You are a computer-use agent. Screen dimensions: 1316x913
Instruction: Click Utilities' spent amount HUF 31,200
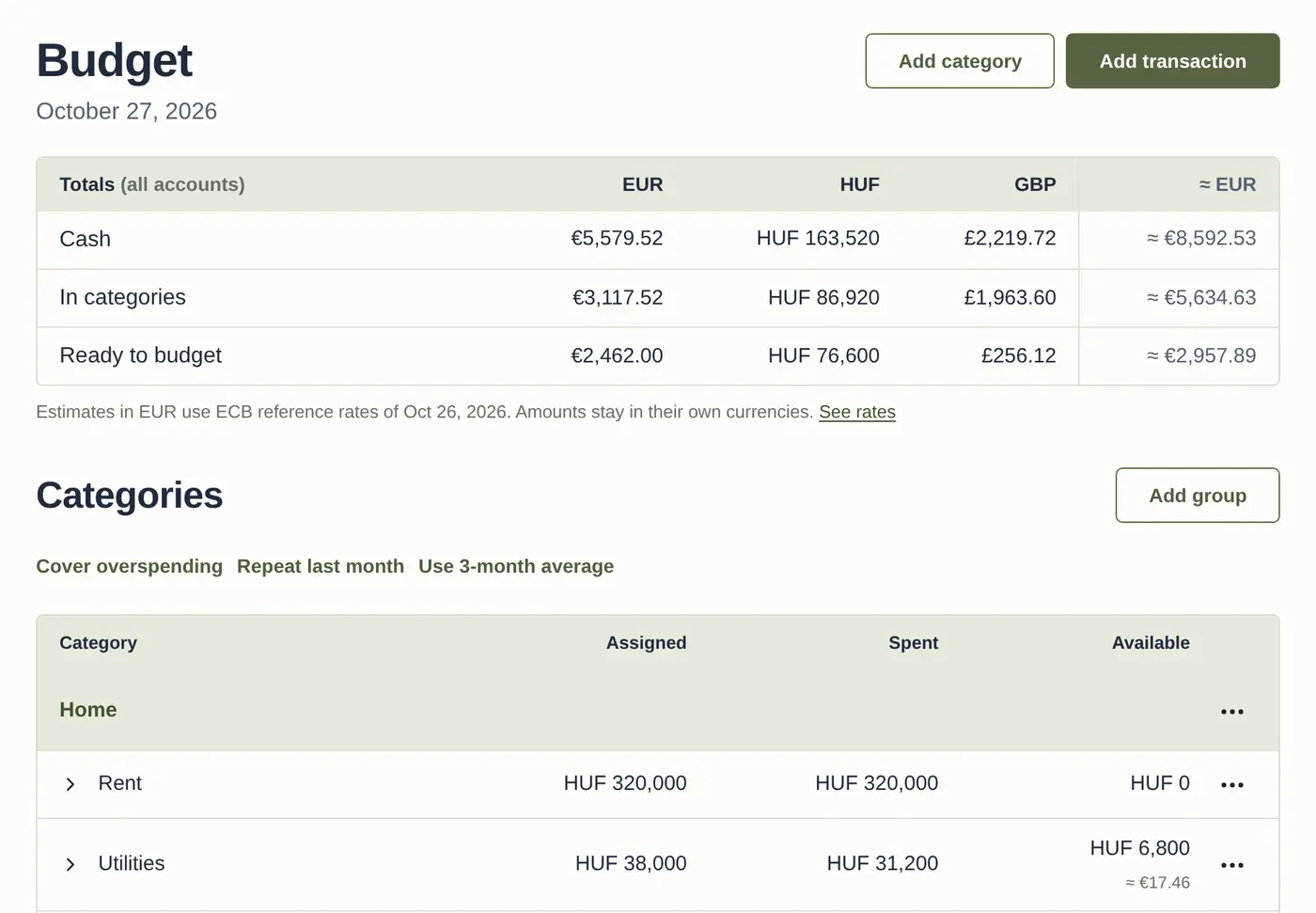[883, 863]
